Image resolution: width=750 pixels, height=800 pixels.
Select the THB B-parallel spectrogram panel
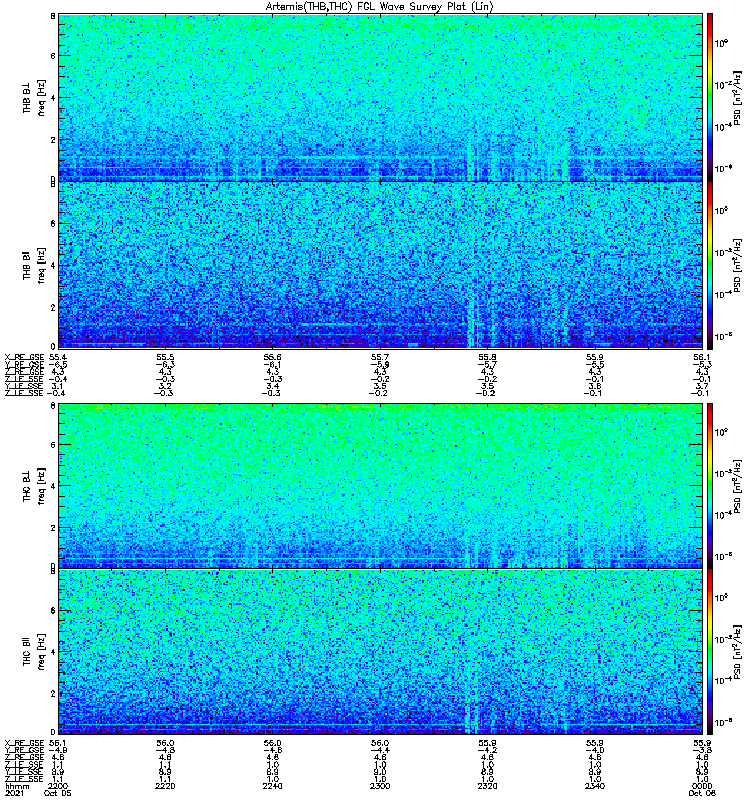[x=380, y=265]
